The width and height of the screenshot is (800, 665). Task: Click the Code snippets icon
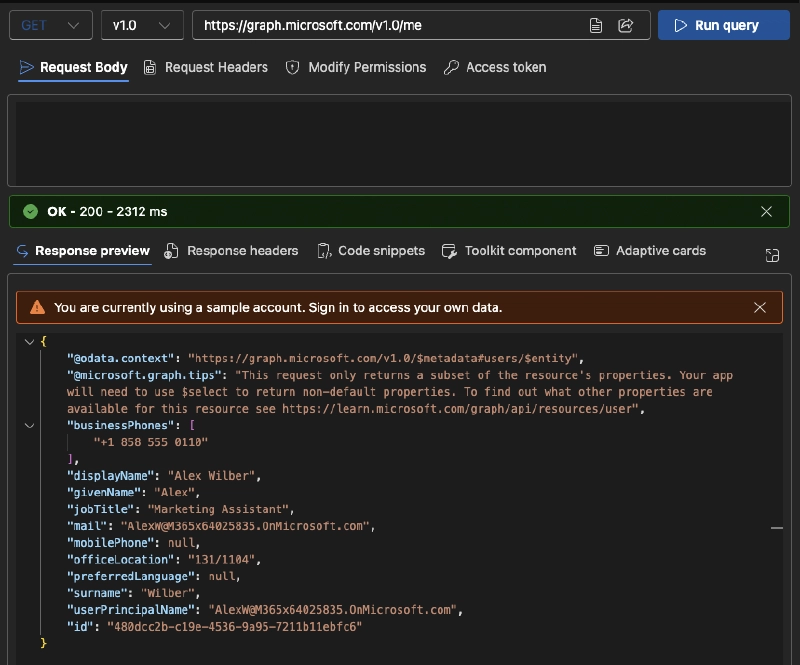pos(324,251)
